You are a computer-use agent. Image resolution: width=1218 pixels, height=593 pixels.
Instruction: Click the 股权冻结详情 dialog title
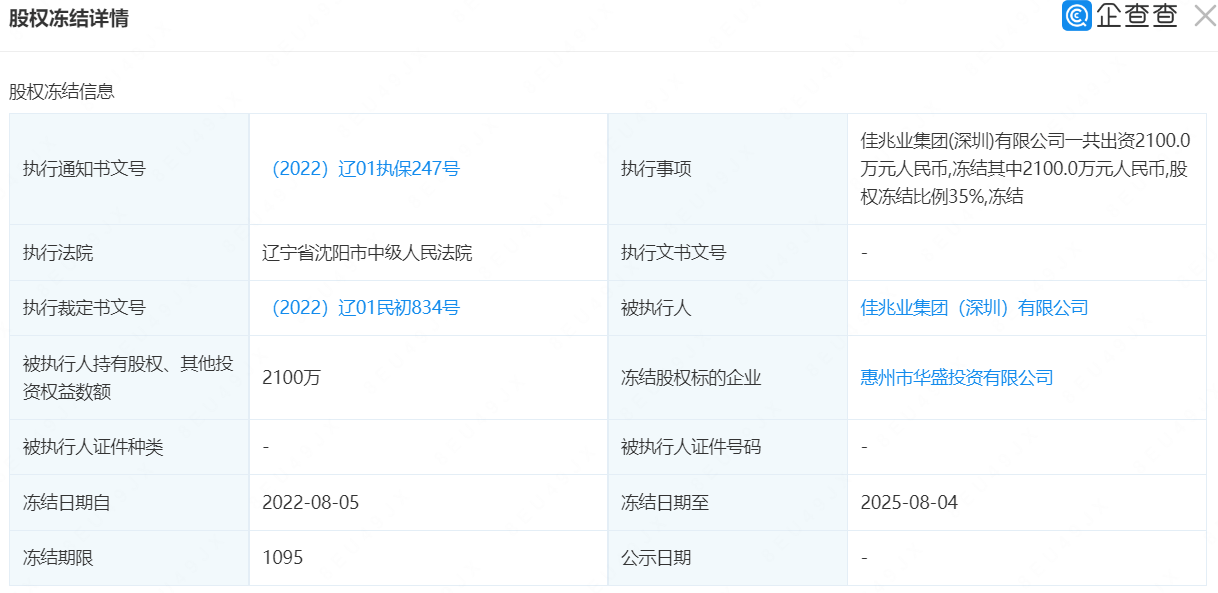[69, 19]
